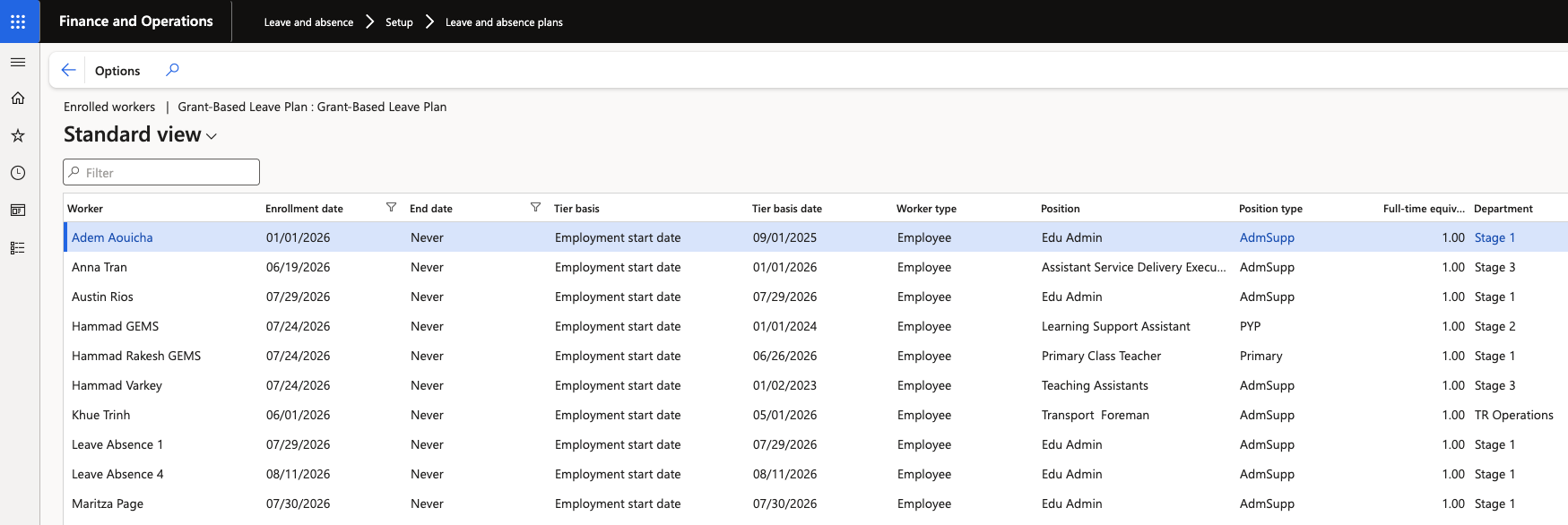Image resolution: width=1568 pixels, height=525 pixels.
Task: Go to the Home icon in sidebar
Action: 18,99
